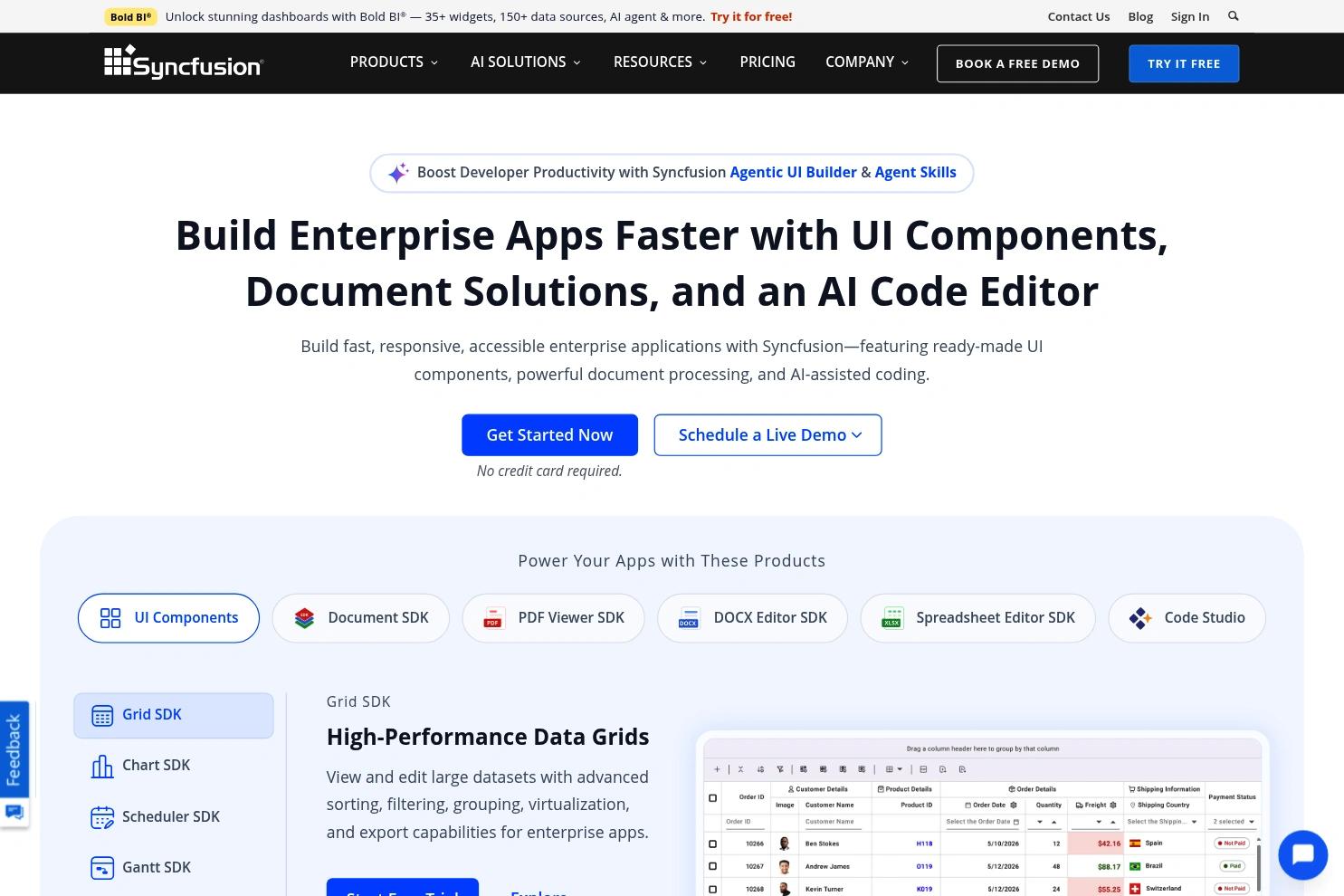Image resolution: width=1344 pixels, height=896 pixels.
Task: Click the Get Started Now button
Action: coord(549,435)
